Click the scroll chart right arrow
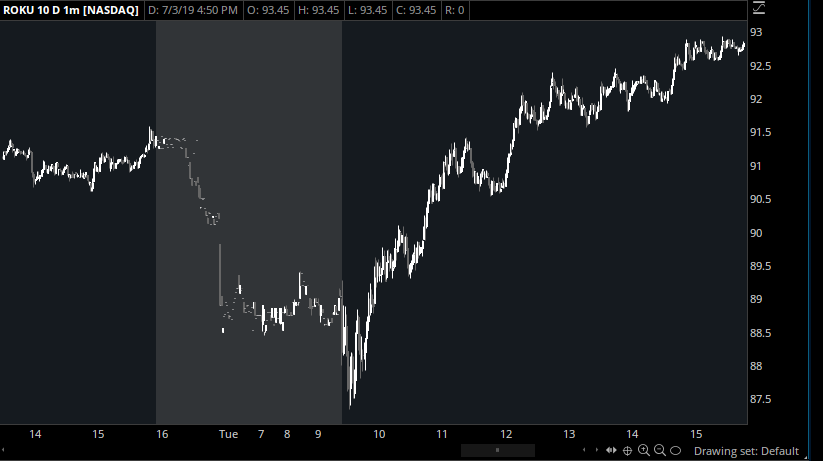 (x=597, y=450)
